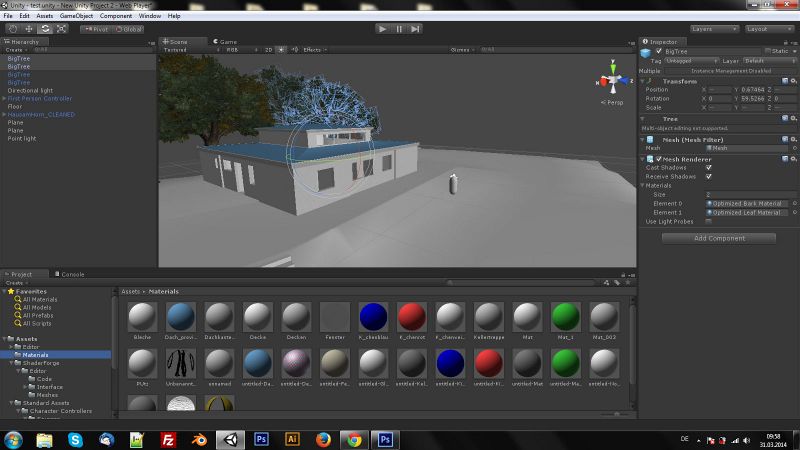Click the scene orientation gizmo
This screenshot has width=800, height=450.
tap(611, 83)
